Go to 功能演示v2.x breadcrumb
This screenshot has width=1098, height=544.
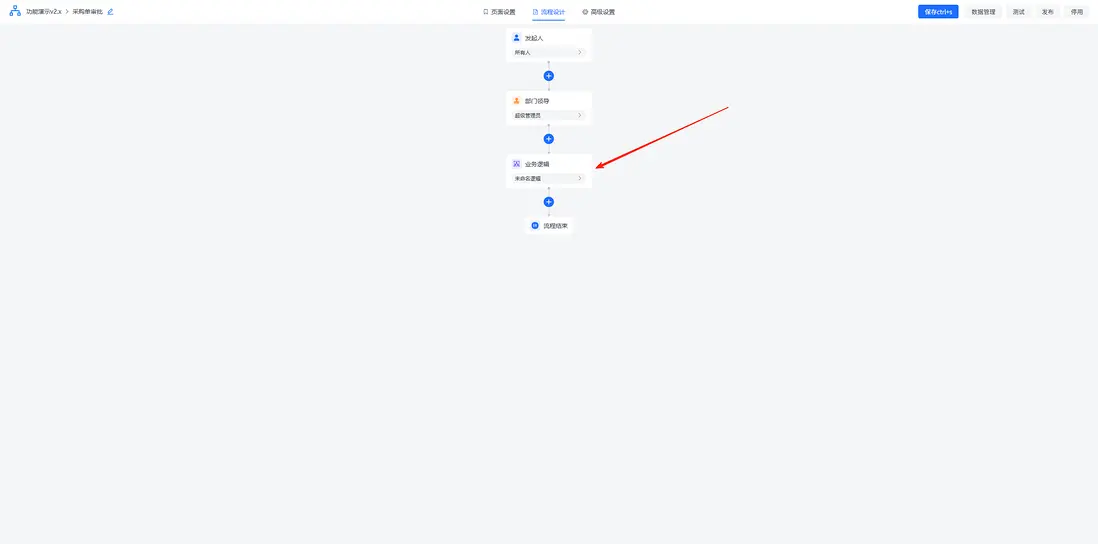tap(43, 12)
